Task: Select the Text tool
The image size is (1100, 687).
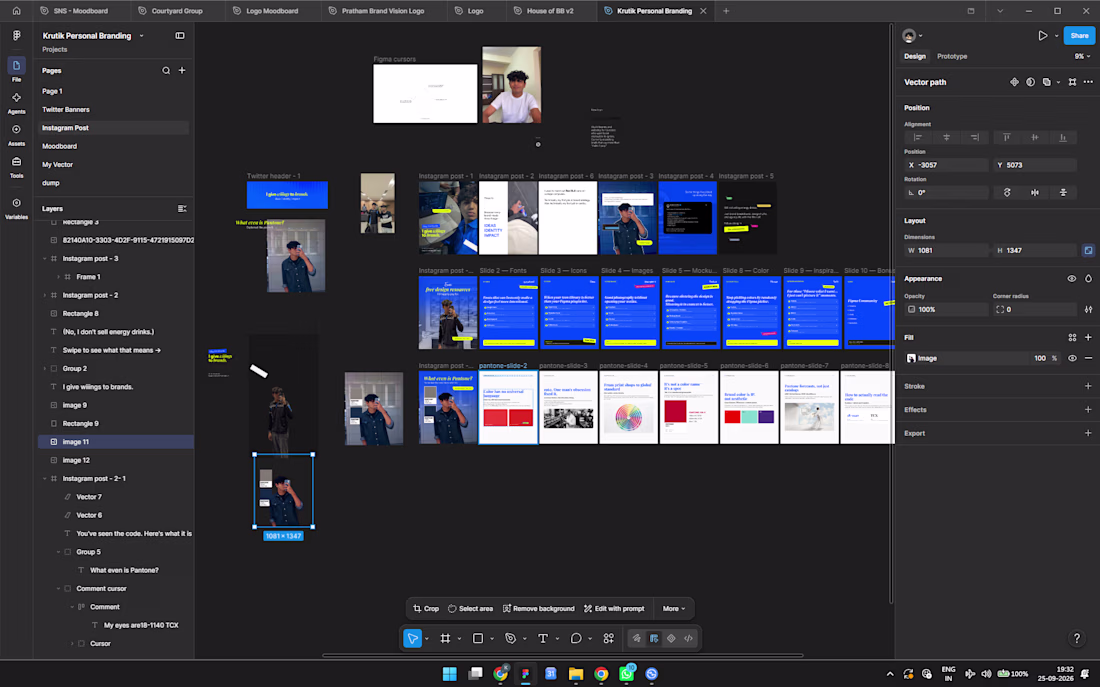Action: [543, 639]
